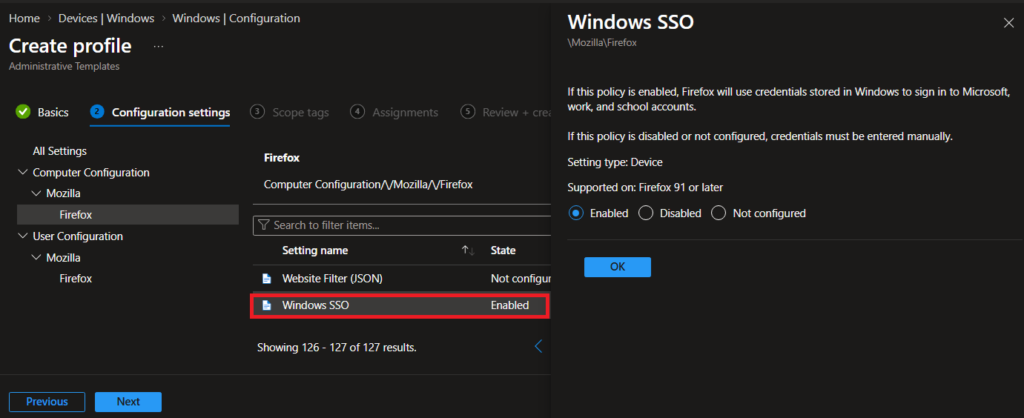Go to the Review + create step
Screen dimensions: 1024x418
(506, 112)
